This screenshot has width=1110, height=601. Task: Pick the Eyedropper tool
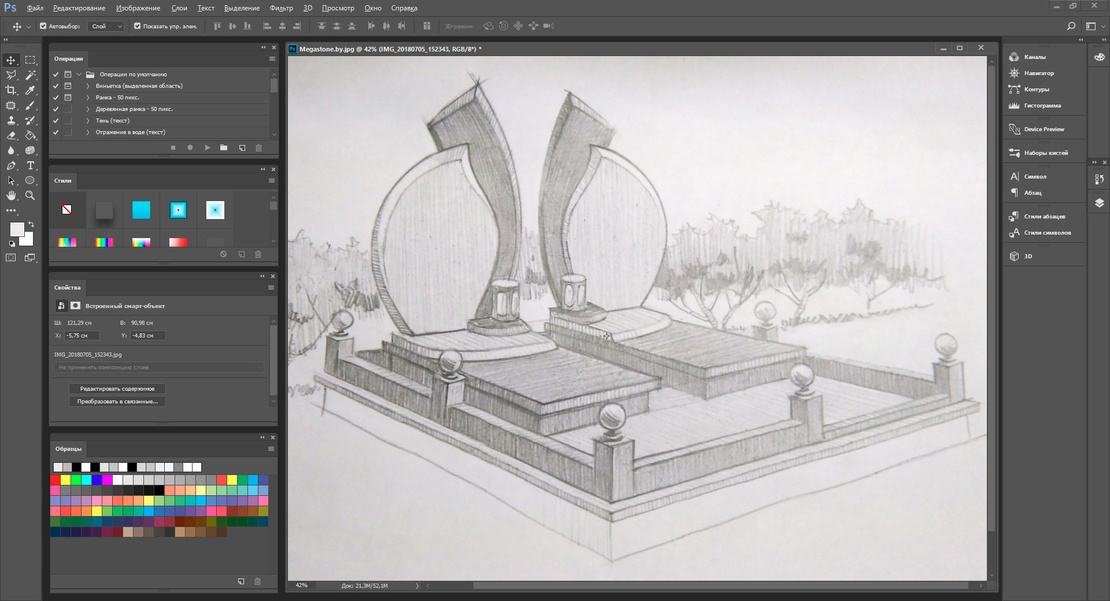click(30, 90)
